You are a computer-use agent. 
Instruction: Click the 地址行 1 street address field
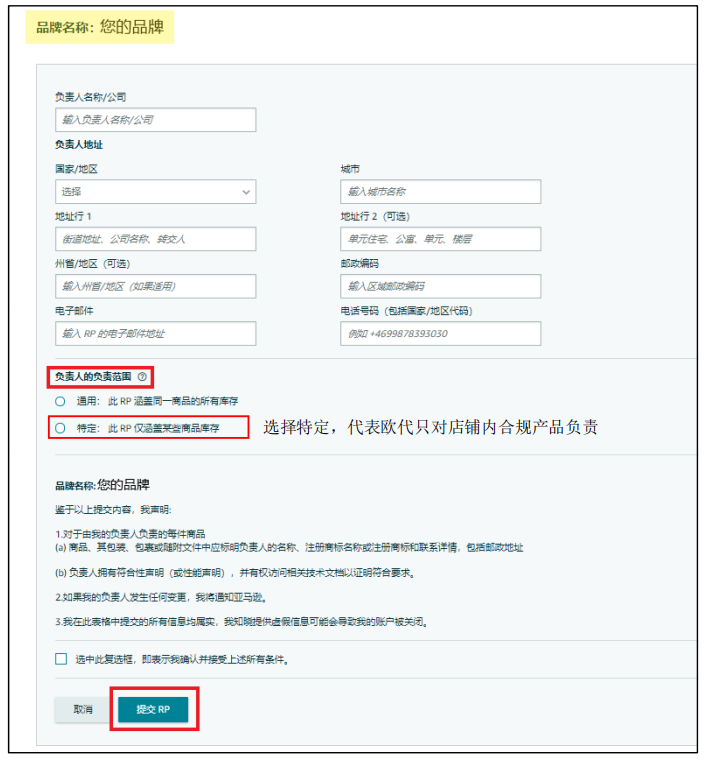[x=155, y=239]
